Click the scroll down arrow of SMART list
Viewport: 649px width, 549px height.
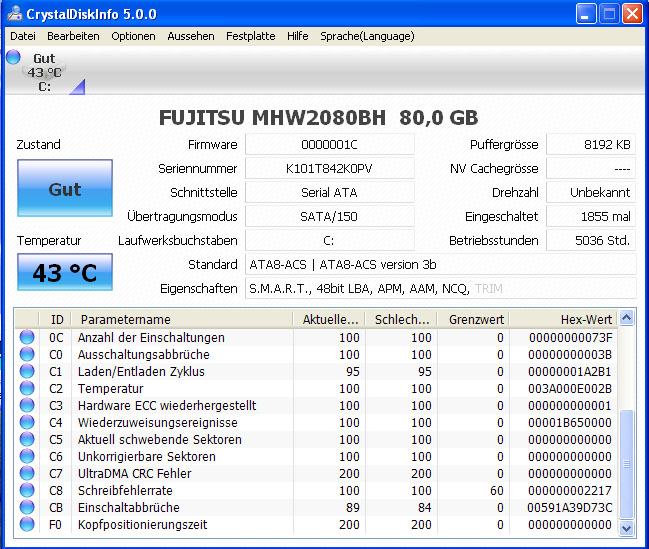click(627, 528)
